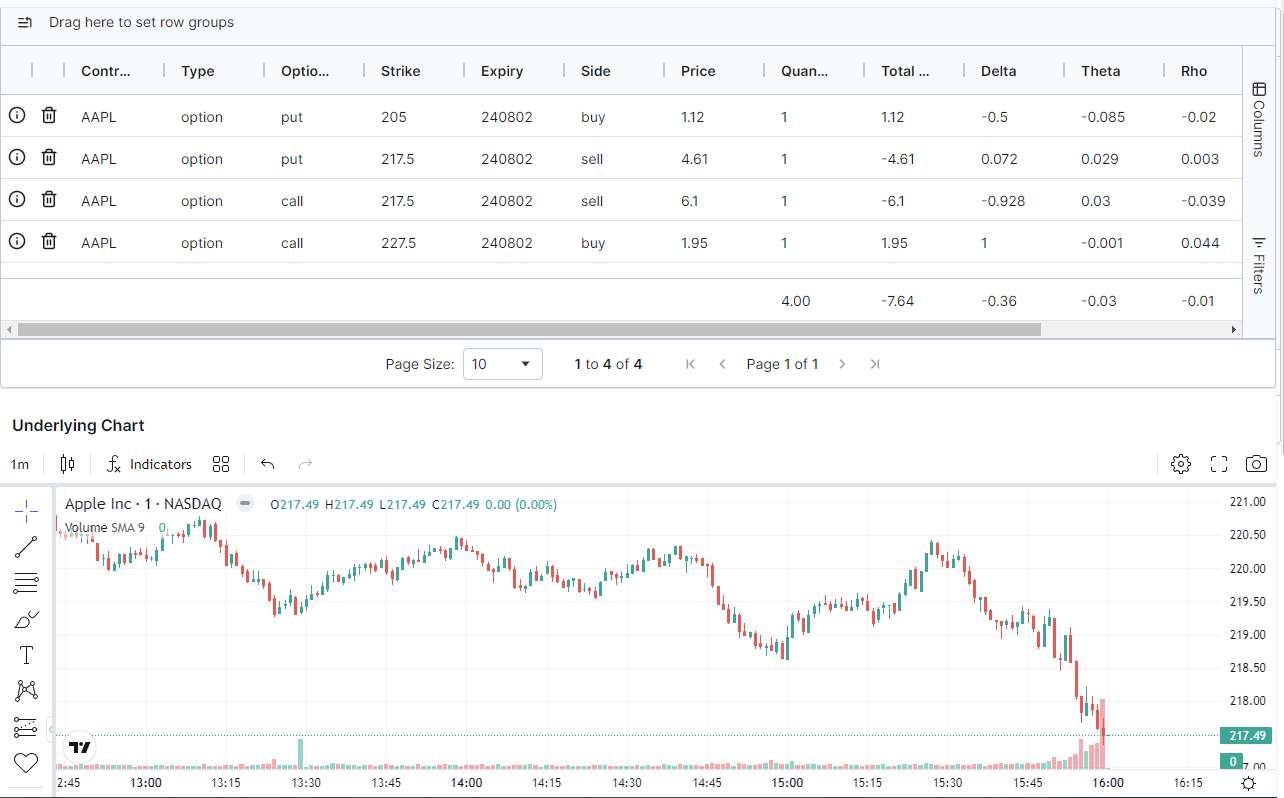This screenshot has height=798, width=1284.
Task: Open the heart favorites icon
Action: coord(26,763)
